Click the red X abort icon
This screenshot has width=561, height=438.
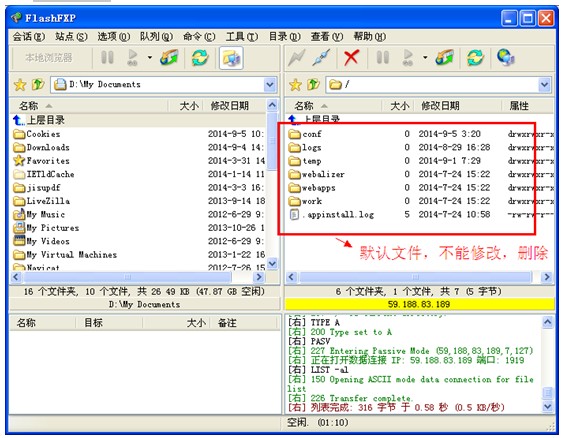[x=351, y=57]
